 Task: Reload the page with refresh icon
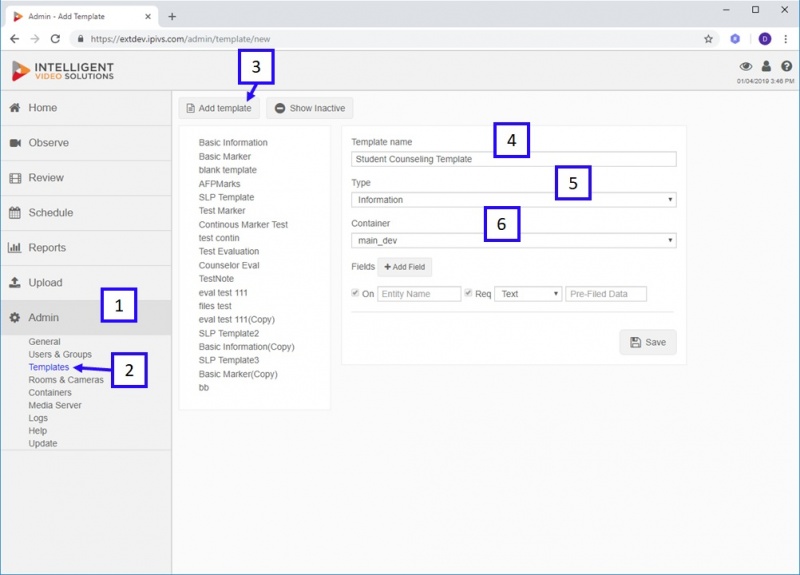click(x=55, y=39)
